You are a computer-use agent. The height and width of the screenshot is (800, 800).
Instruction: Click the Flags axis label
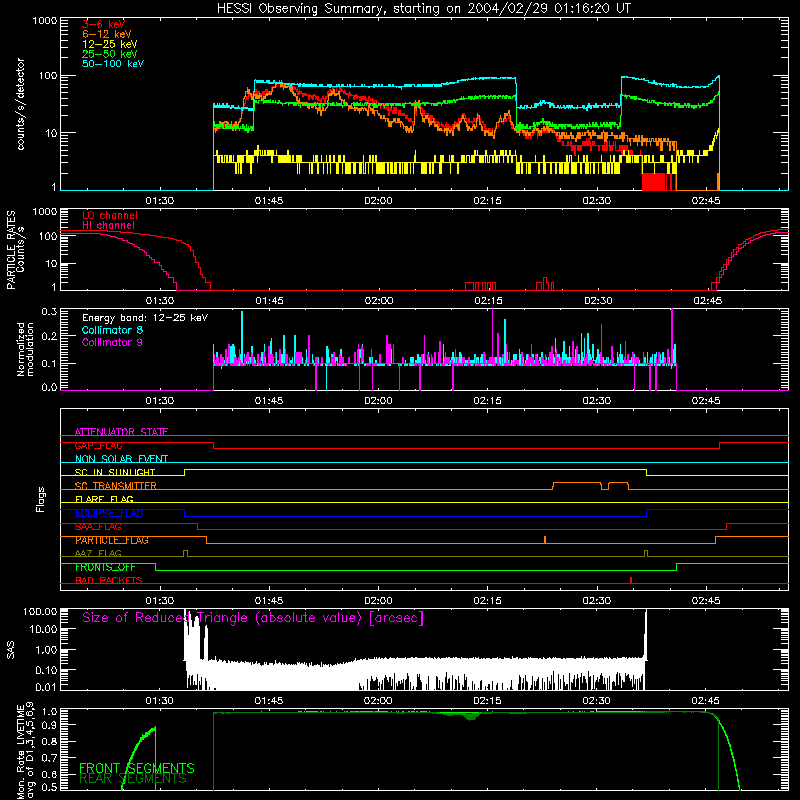point(41,499)
